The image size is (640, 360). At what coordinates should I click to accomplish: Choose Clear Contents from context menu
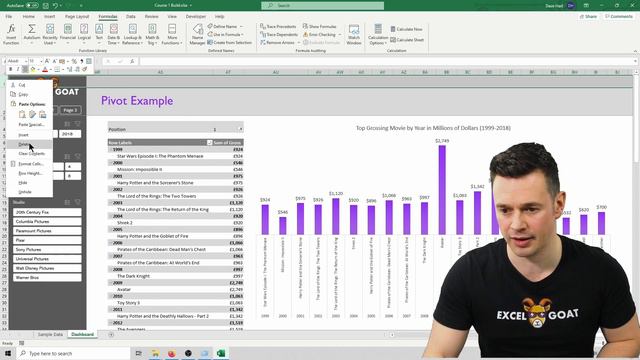tap(29, 153)
